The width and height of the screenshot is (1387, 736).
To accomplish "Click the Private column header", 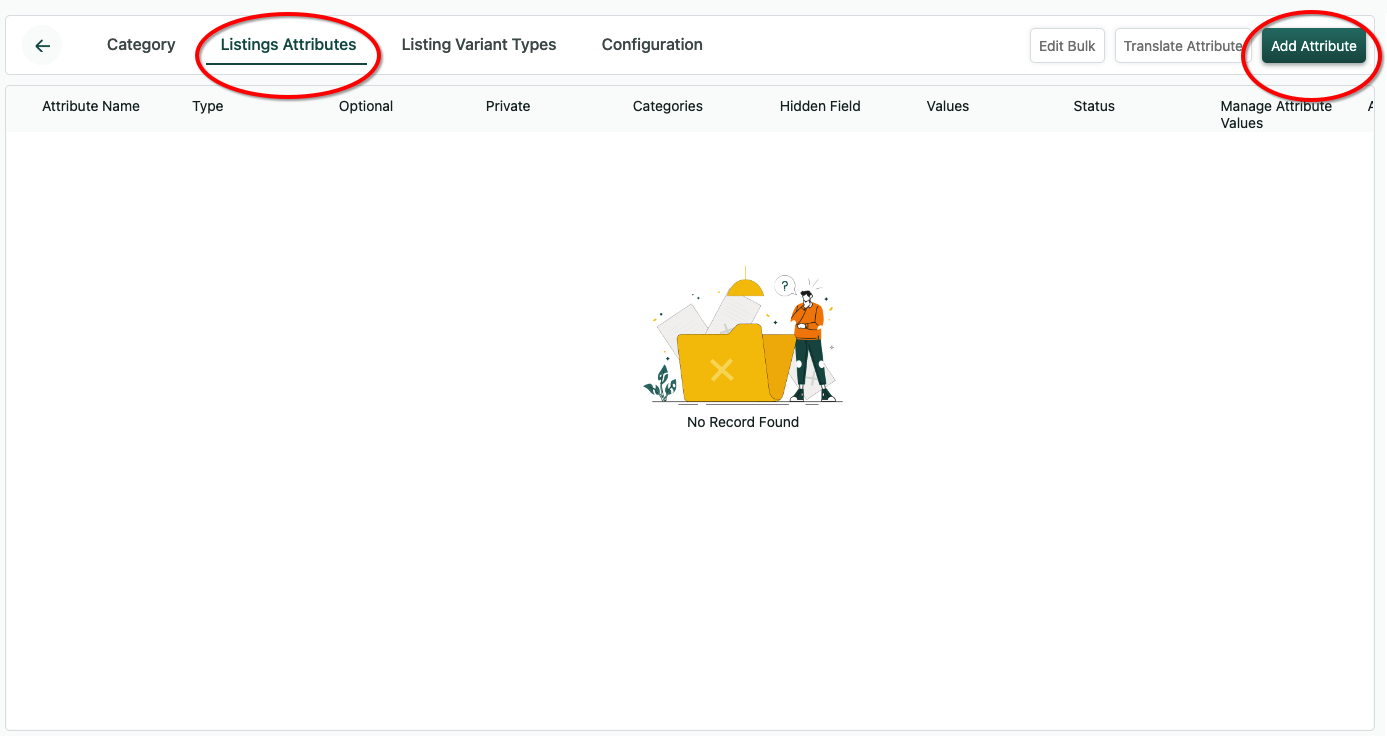I will pyautogui.click(x=508, y=106).
